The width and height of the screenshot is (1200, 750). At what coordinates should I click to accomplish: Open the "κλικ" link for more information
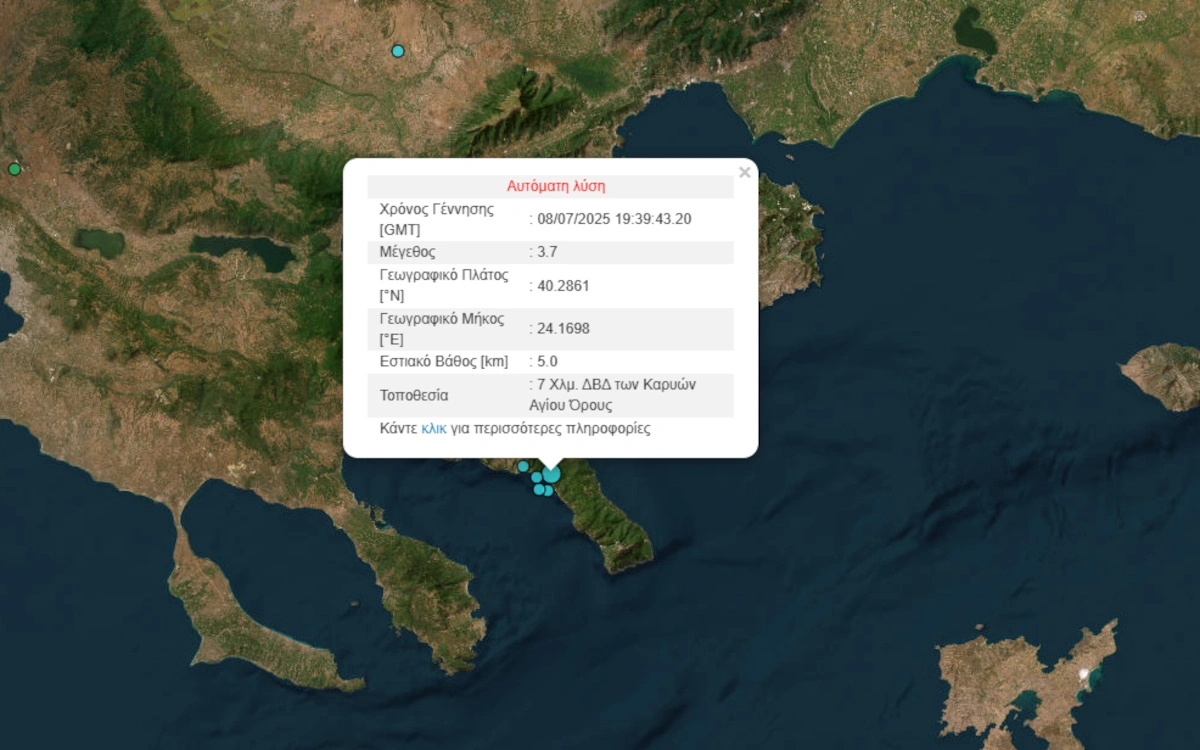[x=433, y=428]
